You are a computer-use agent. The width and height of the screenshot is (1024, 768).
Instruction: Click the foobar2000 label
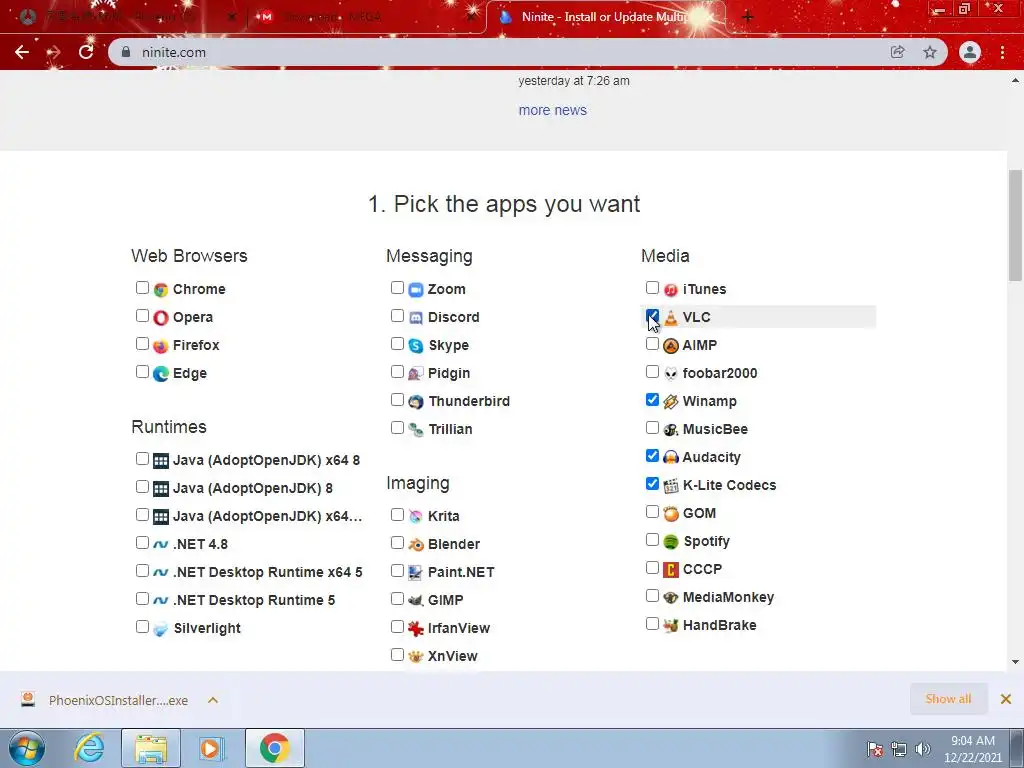(720, 374)
